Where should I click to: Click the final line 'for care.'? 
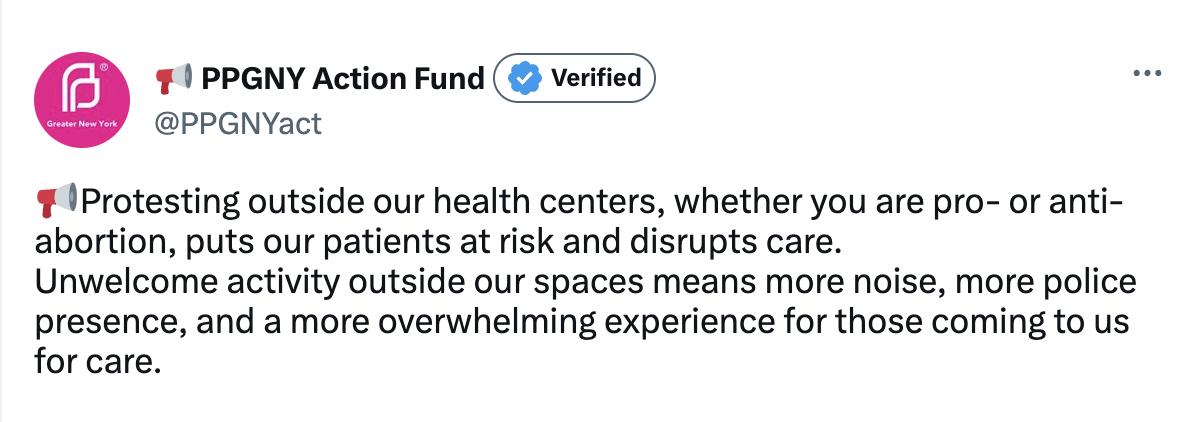point(97,363)
